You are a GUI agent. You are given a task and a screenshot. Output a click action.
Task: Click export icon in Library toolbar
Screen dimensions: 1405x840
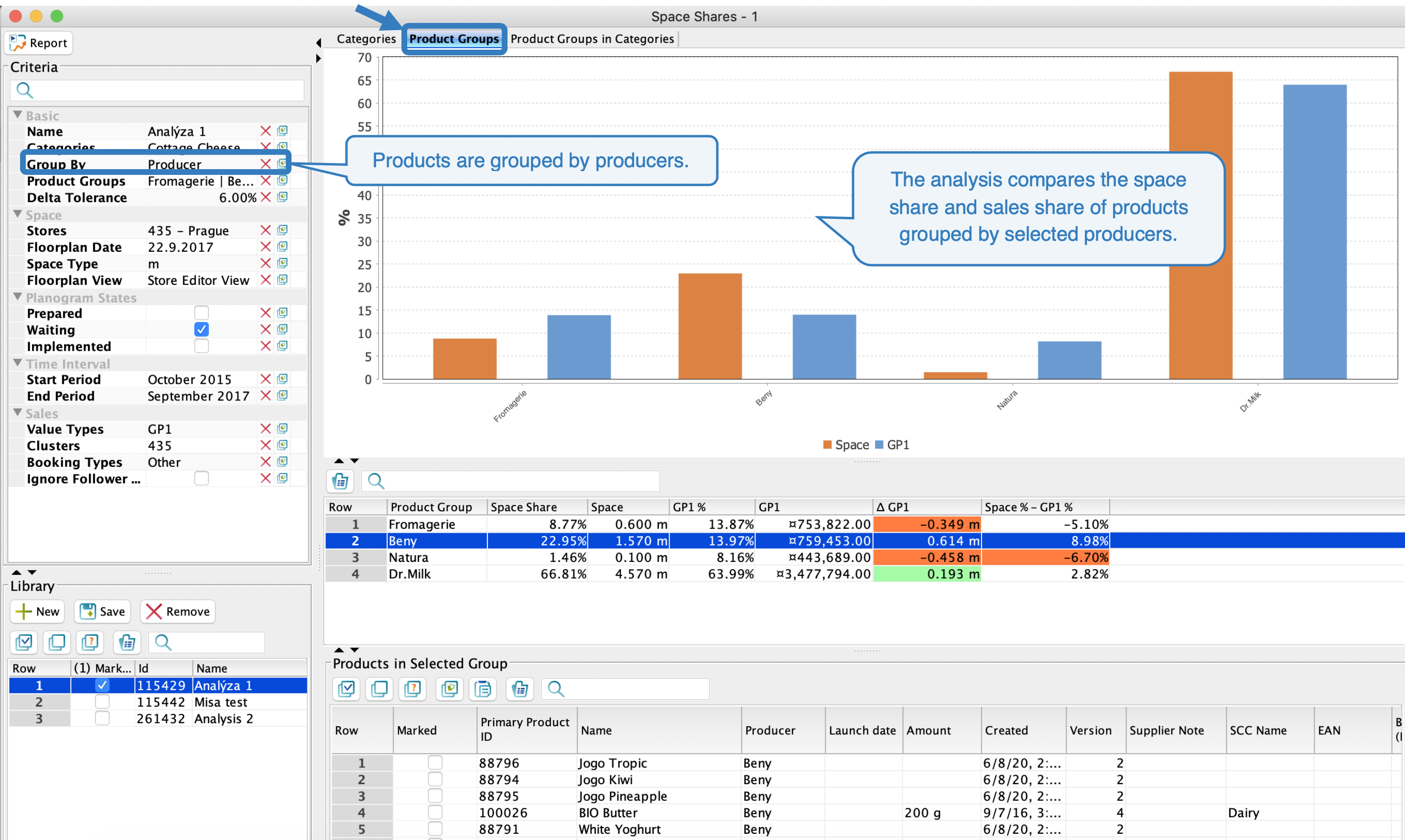127,642
